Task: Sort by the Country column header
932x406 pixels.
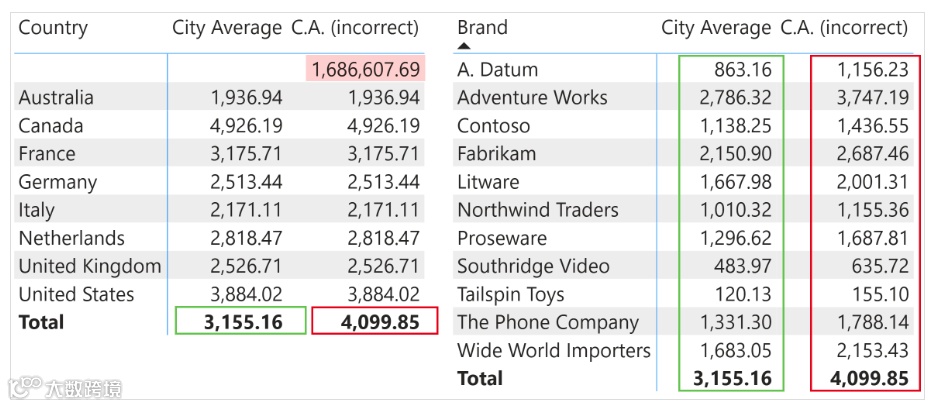Action: (53, 28)
